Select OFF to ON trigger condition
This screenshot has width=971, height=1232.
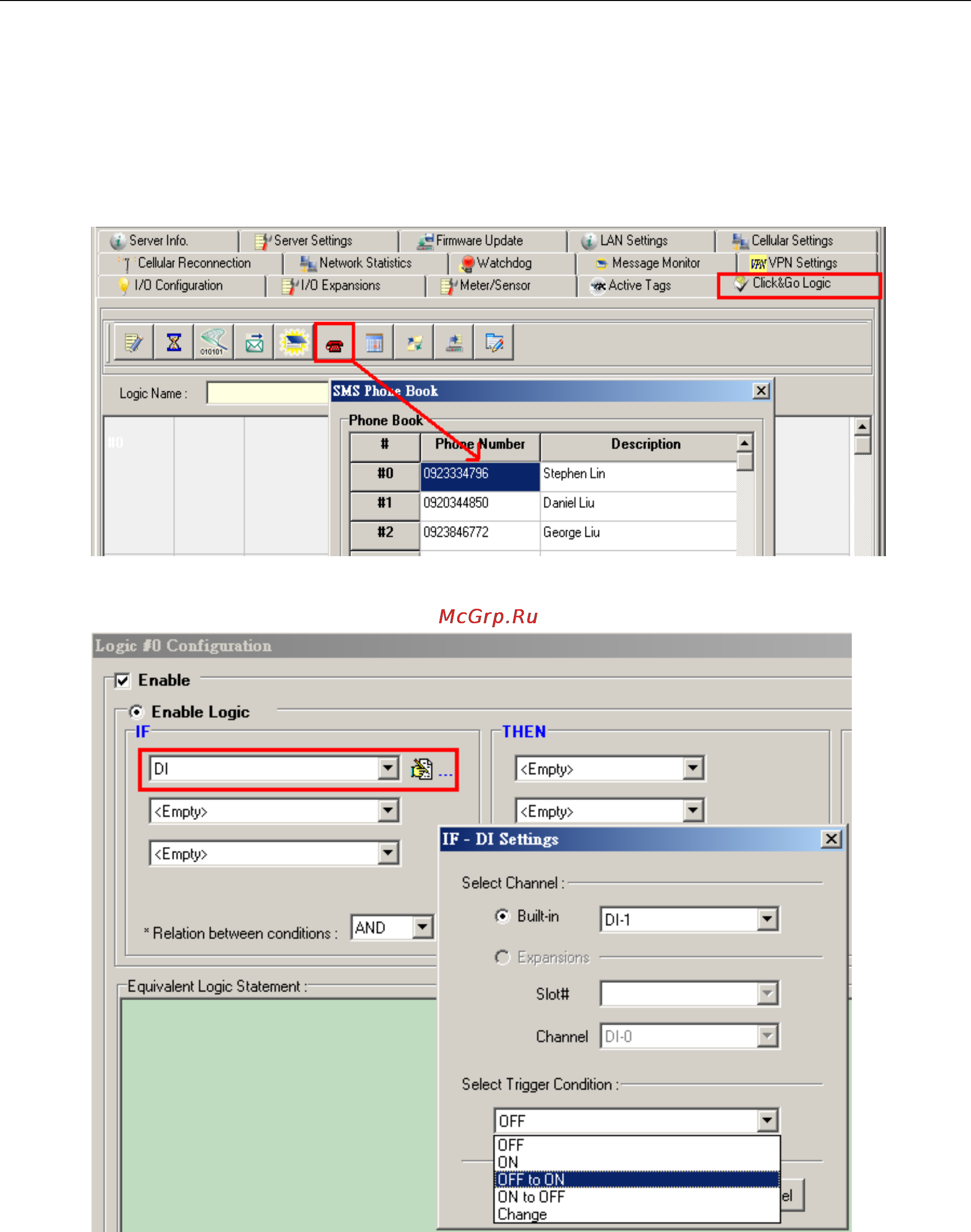pos(636,1180)
